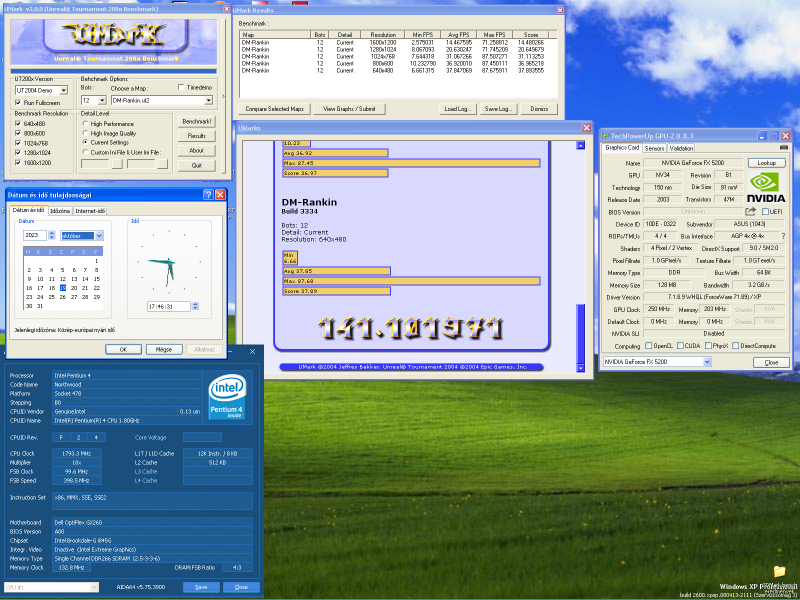Open the Bots count dropdown
The width and height of the screenshot is (800, 600).
102,101
